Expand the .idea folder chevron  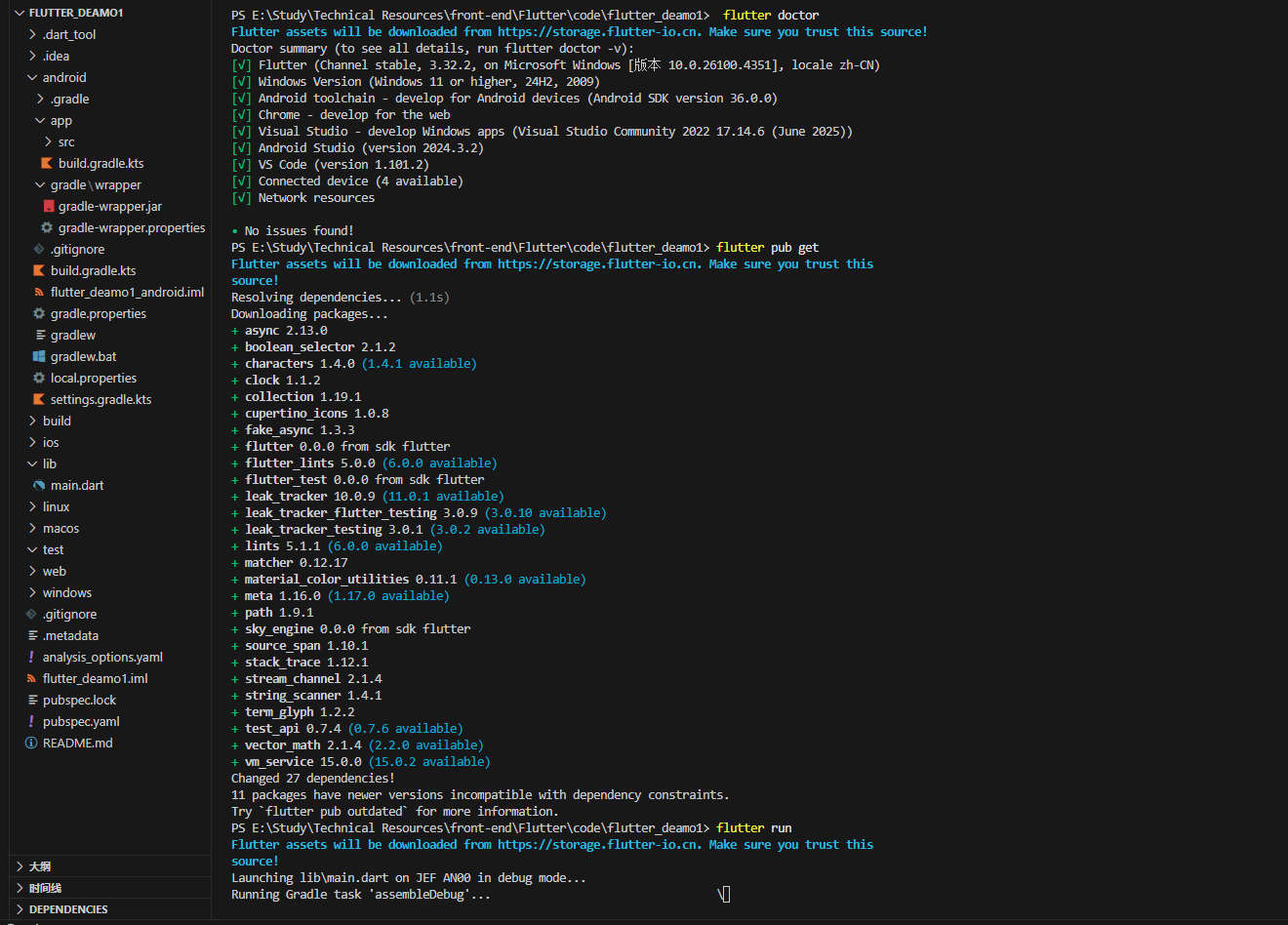tap(33, 56)
